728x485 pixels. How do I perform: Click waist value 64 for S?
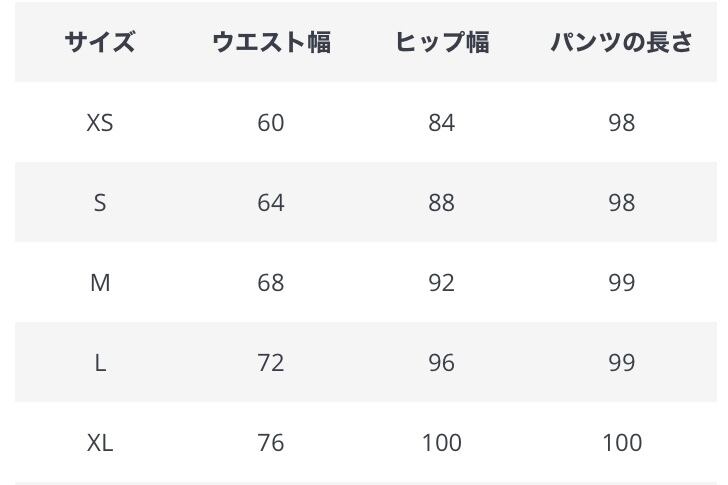tap(271, 203)
